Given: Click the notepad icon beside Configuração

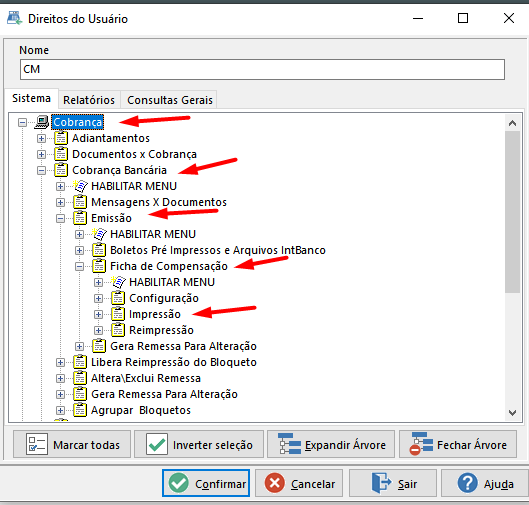Looking at the screenshot, I should [x=118, y=298].
